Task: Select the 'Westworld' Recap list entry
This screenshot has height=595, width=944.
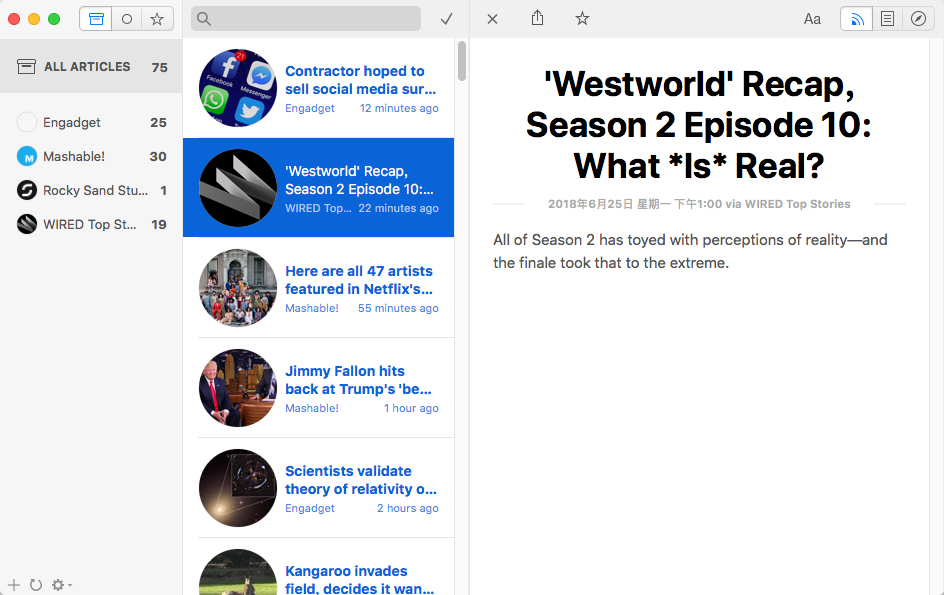Action: [x=318, y=188]
